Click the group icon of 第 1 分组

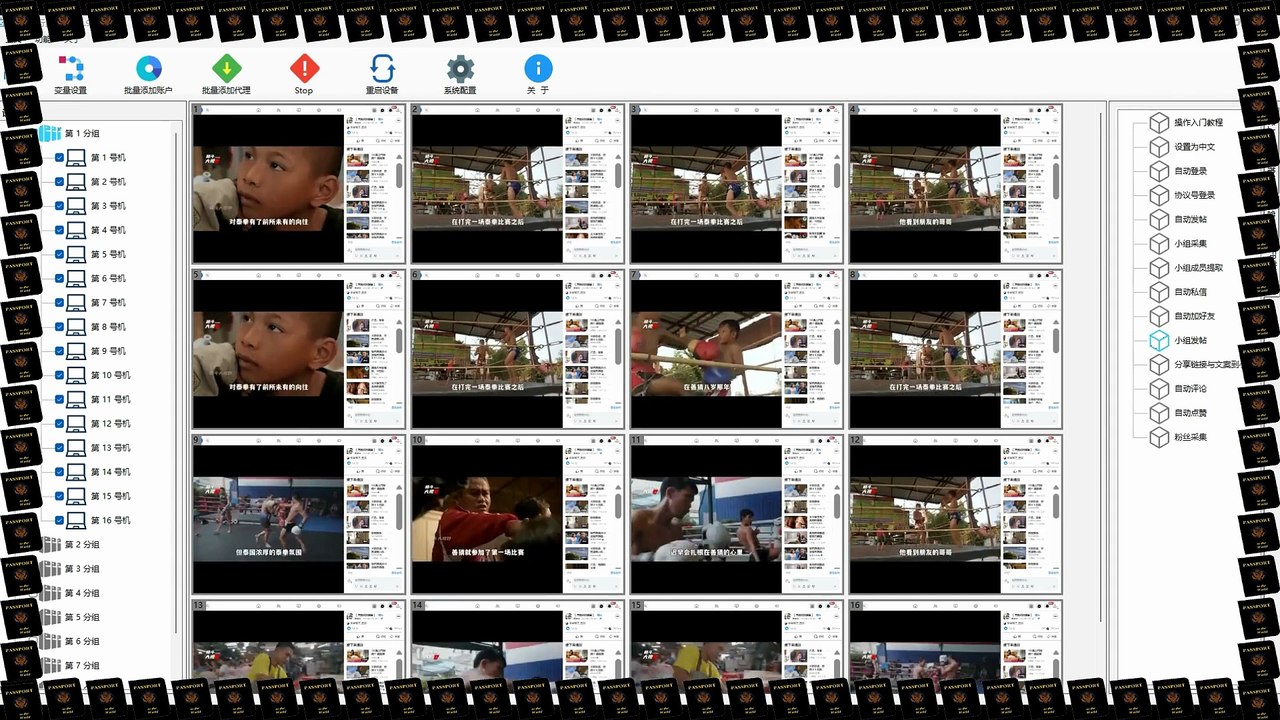51,133
